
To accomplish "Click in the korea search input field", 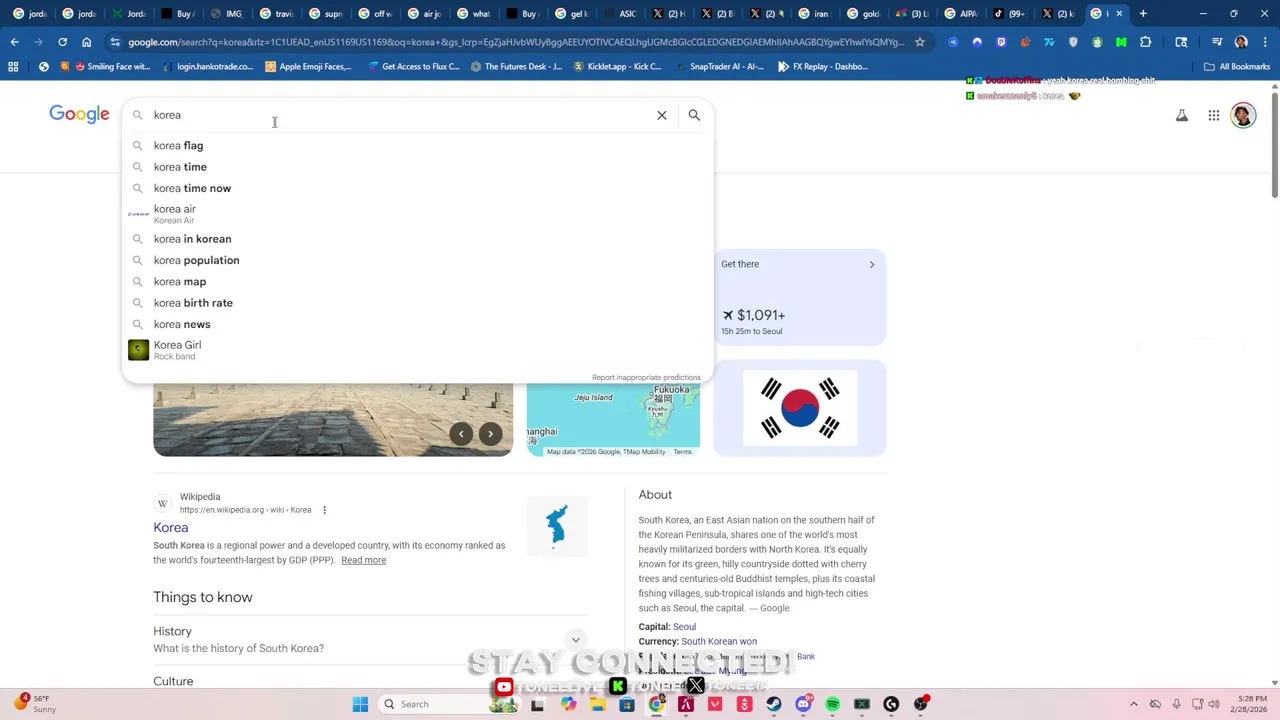I will (400, 115).
